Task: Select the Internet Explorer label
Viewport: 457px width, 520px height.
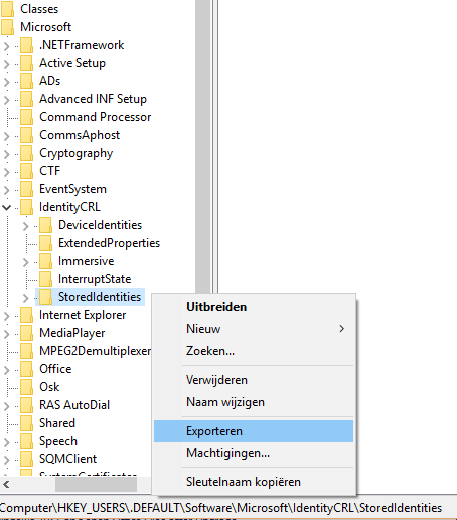Action: pos(83,315)
